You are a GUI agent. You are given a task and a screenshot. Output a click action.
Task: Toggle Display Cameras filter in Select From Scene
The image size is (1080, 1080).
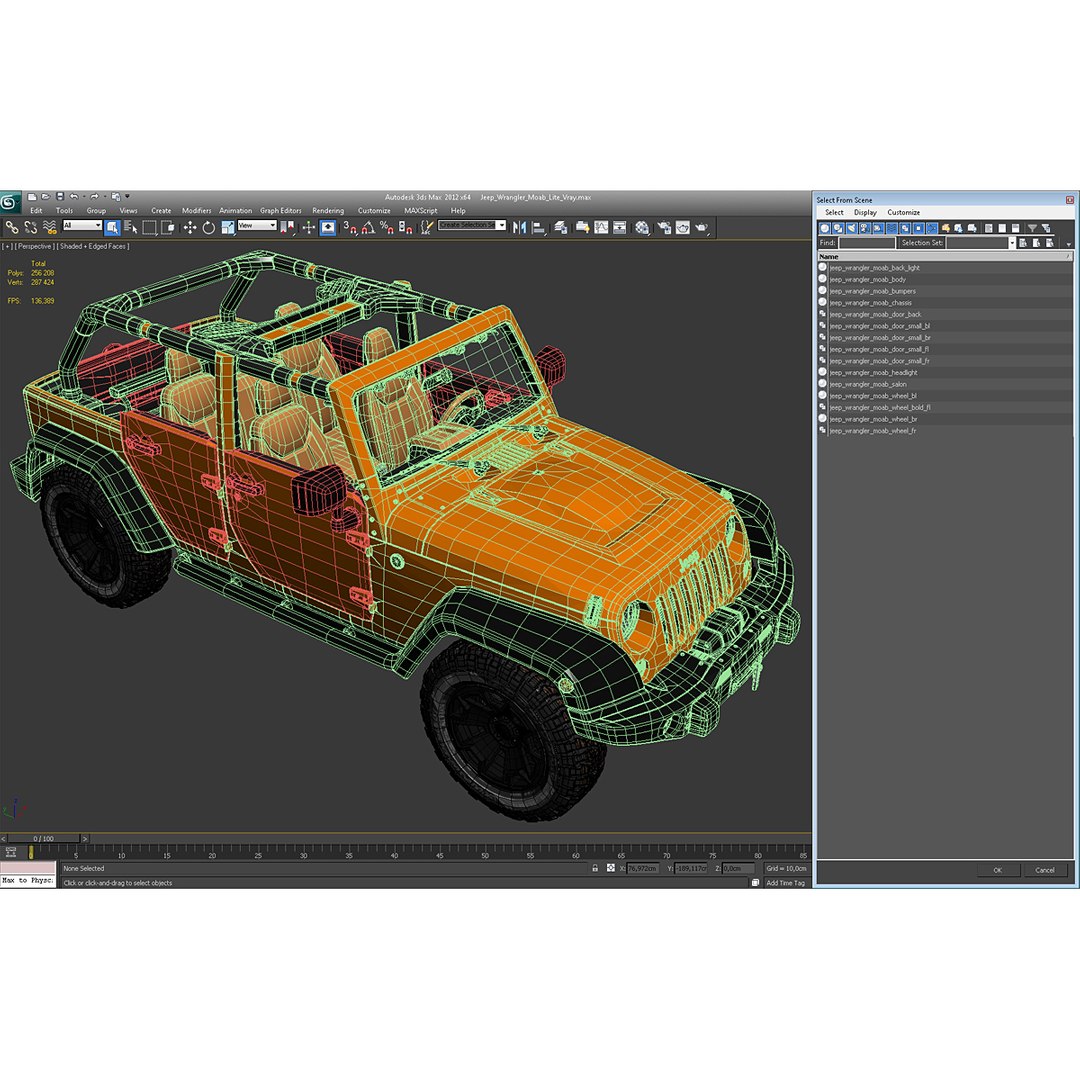coord(864,228)
